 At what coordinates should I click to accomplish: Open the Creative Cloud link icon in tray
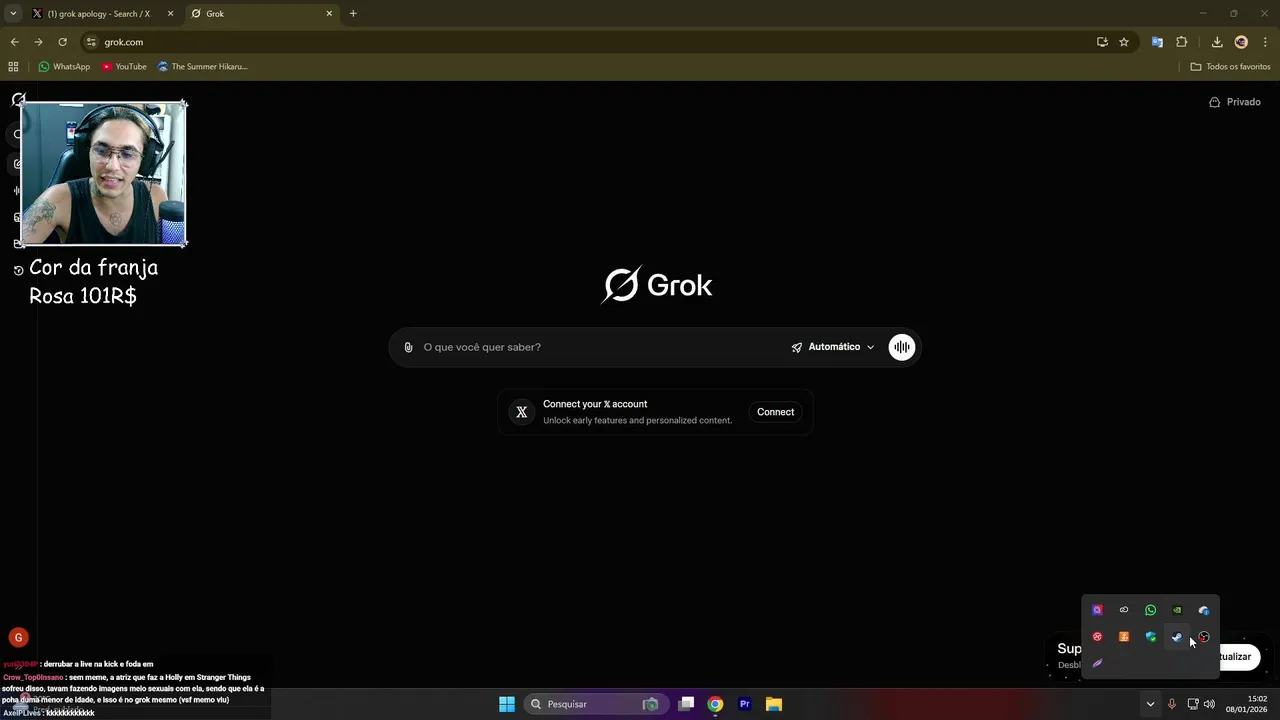pos(1124,610)
